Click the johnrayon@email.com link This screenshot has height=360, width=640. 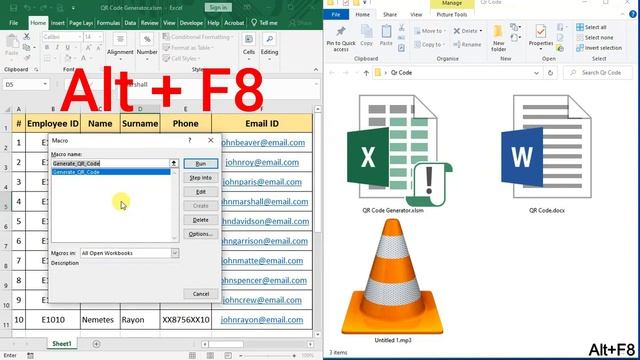(262, 320)
